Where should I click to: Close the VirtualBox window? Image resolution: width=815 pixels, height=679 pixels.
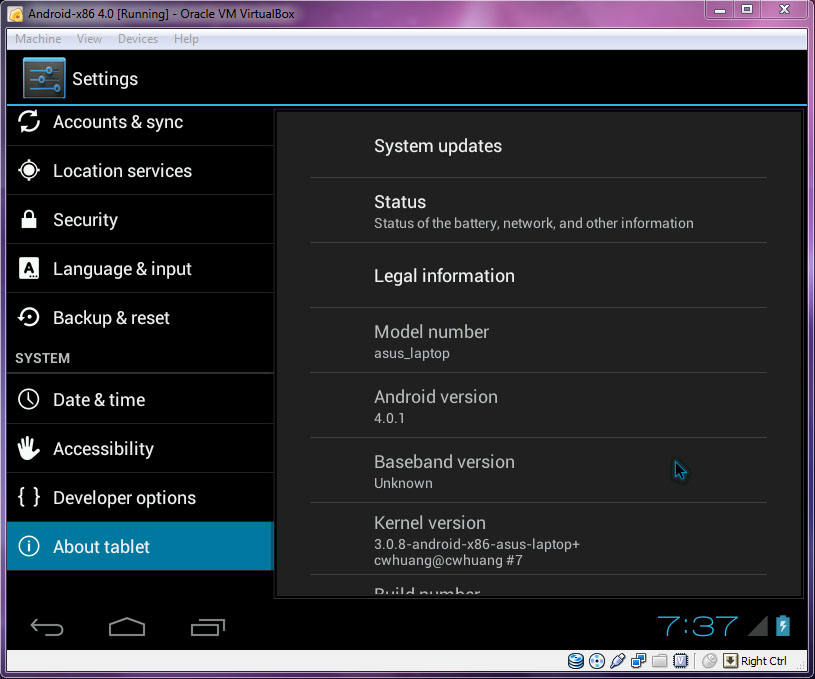(785, 9)
